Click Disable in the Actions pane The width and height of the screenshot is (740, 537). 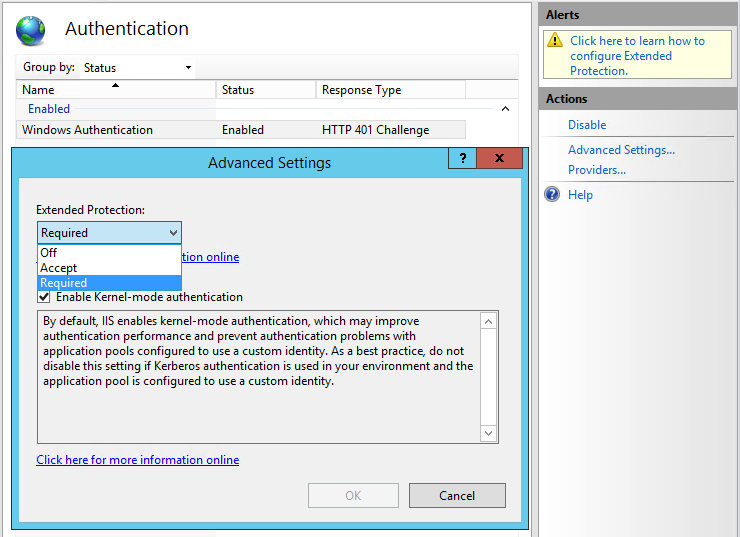(x=587, y=125)
